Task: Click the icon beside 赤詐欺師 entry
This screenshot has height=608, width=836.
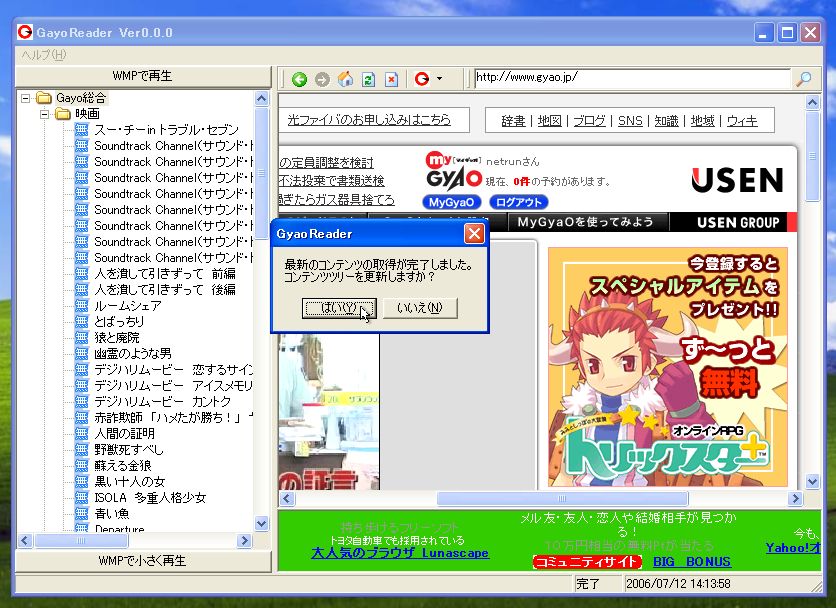Action: pos(82,417)
